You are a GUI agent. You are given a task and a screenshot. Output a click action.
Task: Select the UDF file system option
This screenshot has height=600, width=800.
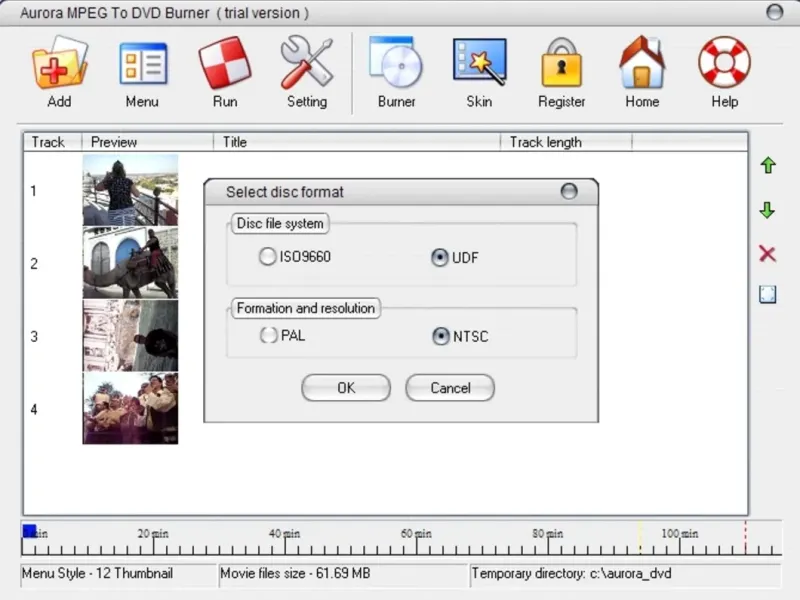[455, 257]
